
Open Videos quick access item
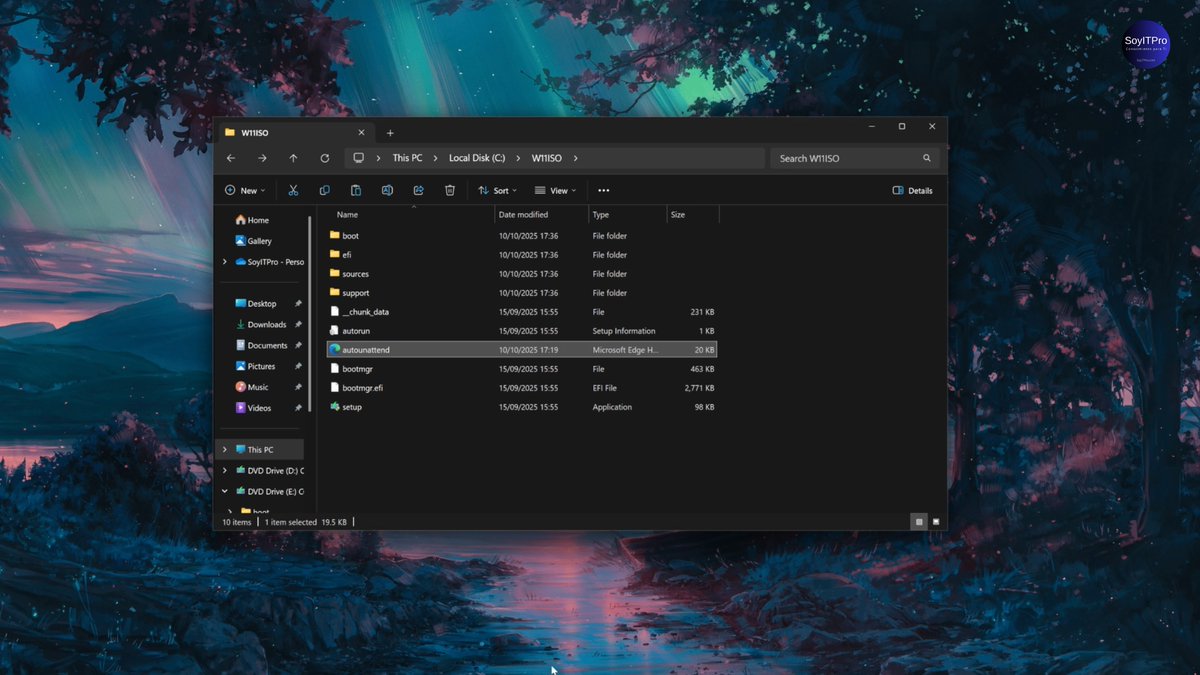tap(253, 408)
